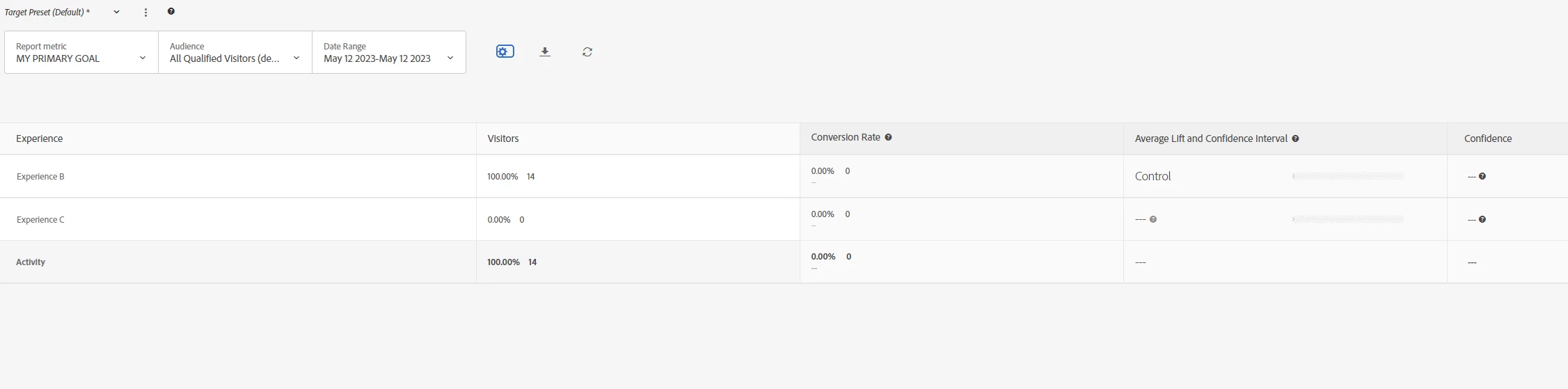
Task: Click help icon beside Target Preset
Action: point(171,12)
